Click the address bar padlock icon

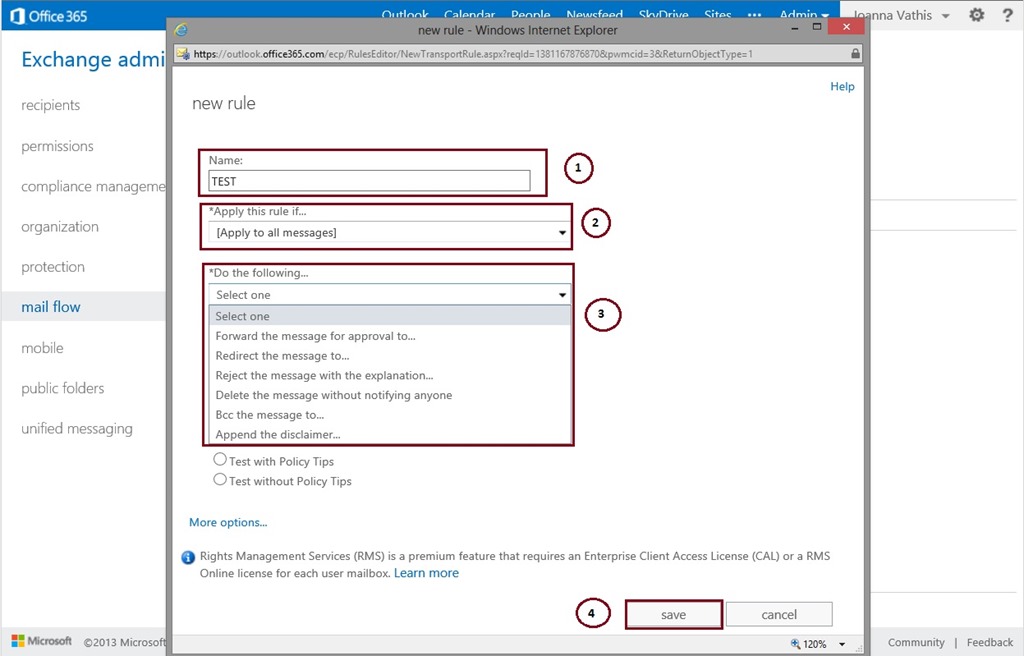pos(855,53)
